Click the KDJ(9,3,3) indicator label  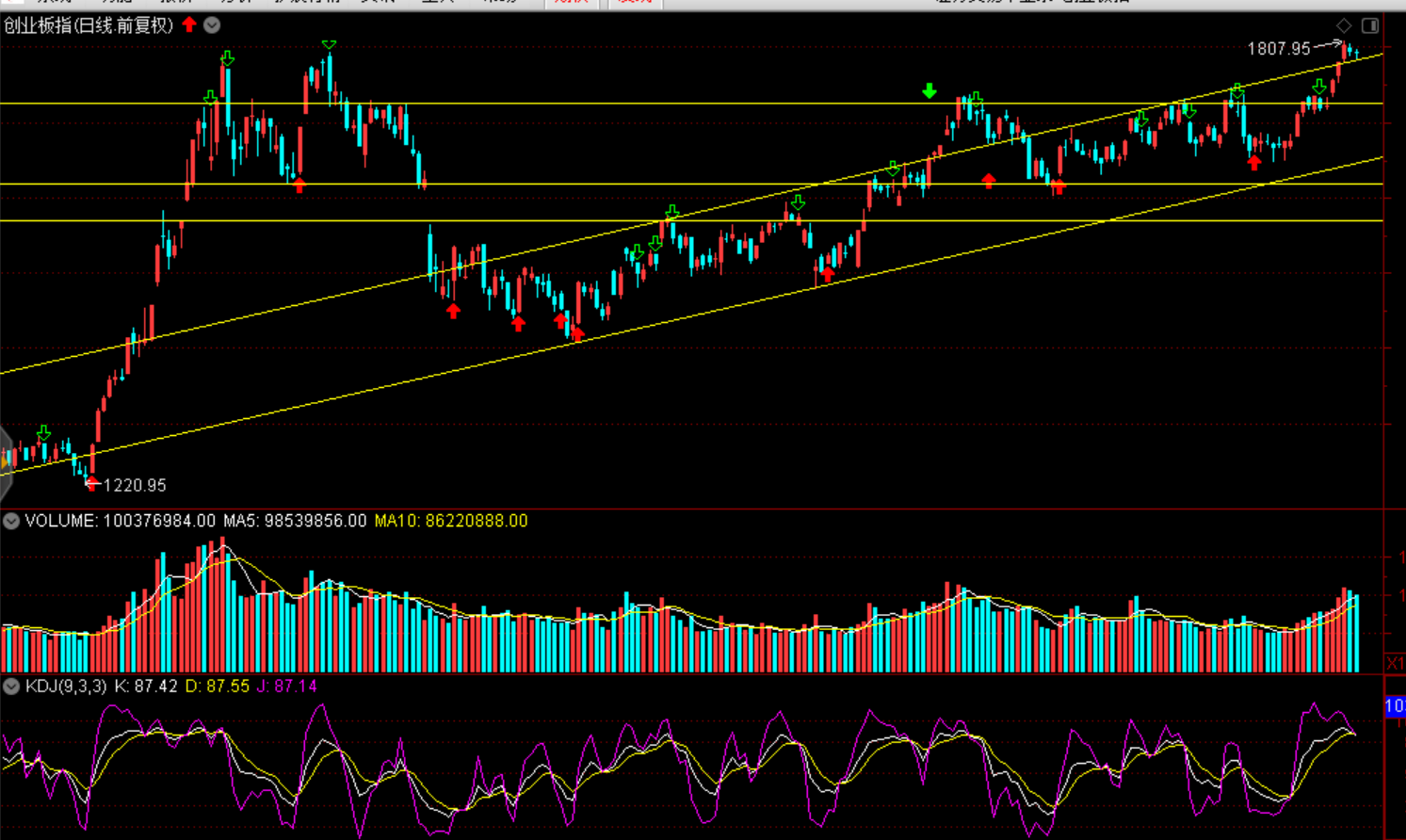pyautogui.click(x=66, y=687)
